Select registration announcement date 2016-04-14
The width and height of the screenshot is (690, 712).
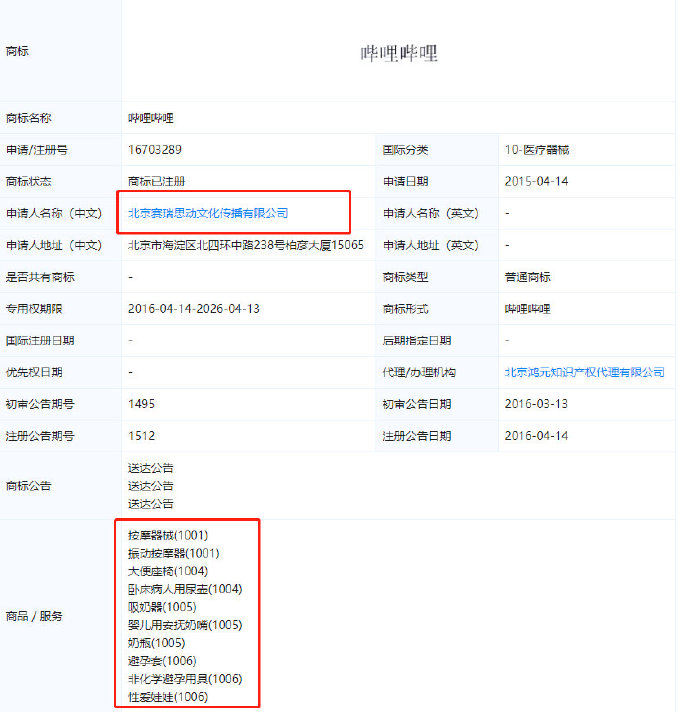pyautogui.click(x=537, y=436)
